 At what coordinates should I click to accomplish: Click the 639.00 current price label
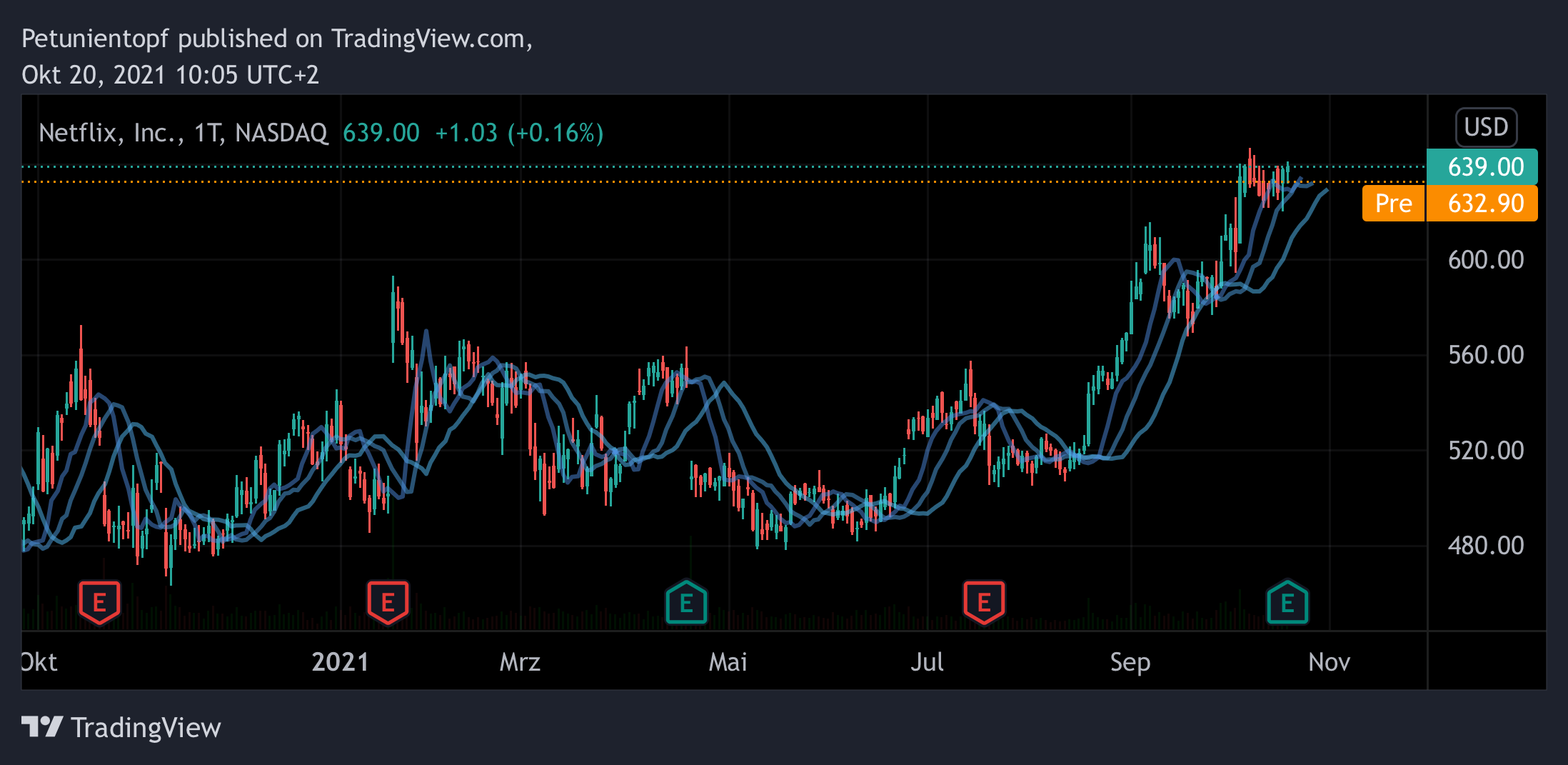[x=1482, y=167]
